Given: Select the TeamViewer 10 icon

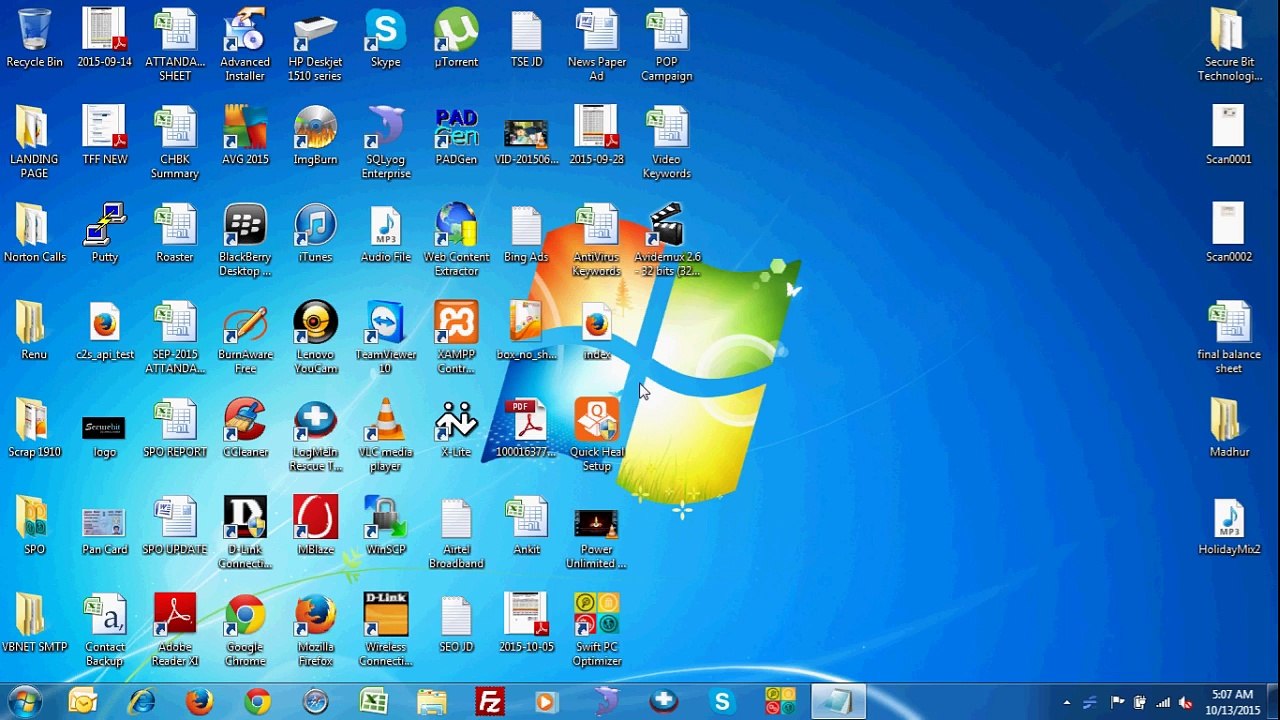Looking at the screenshot, I should tap(385, 338).
